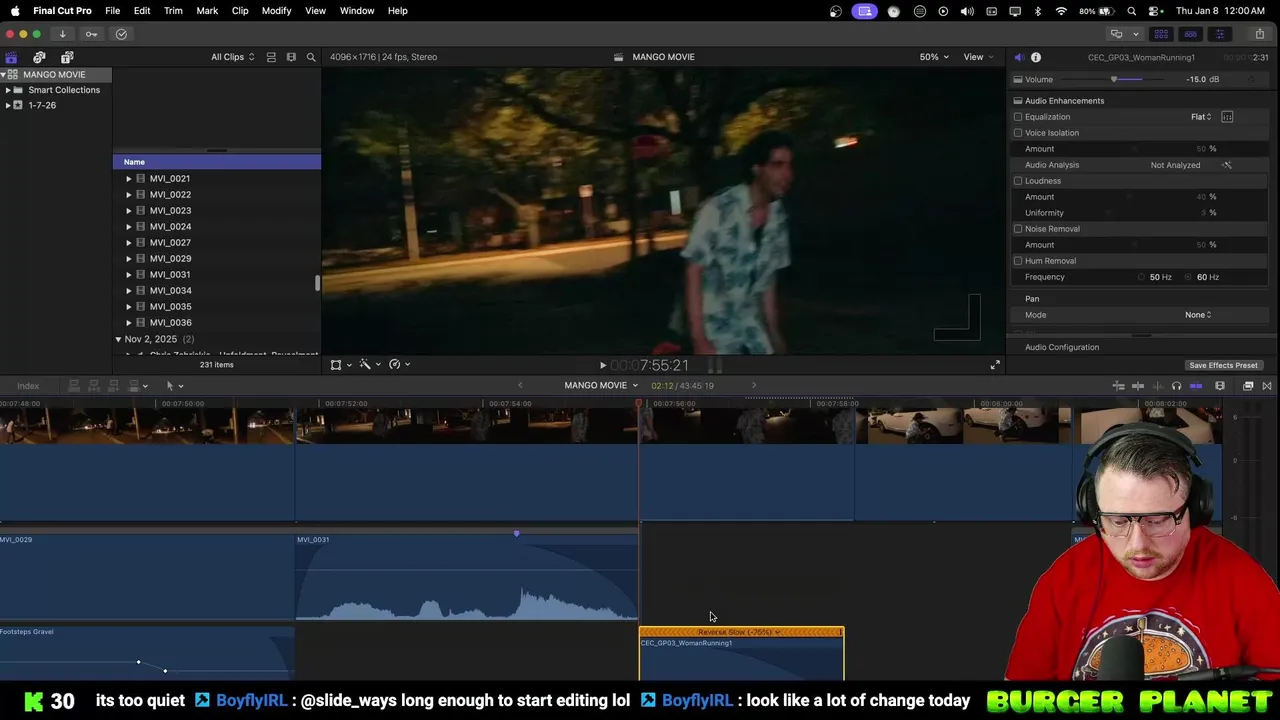This screenshot has width=1280, height=720.
Task: Toggle Audio Enhancements section visibility
Action: 1018,101
